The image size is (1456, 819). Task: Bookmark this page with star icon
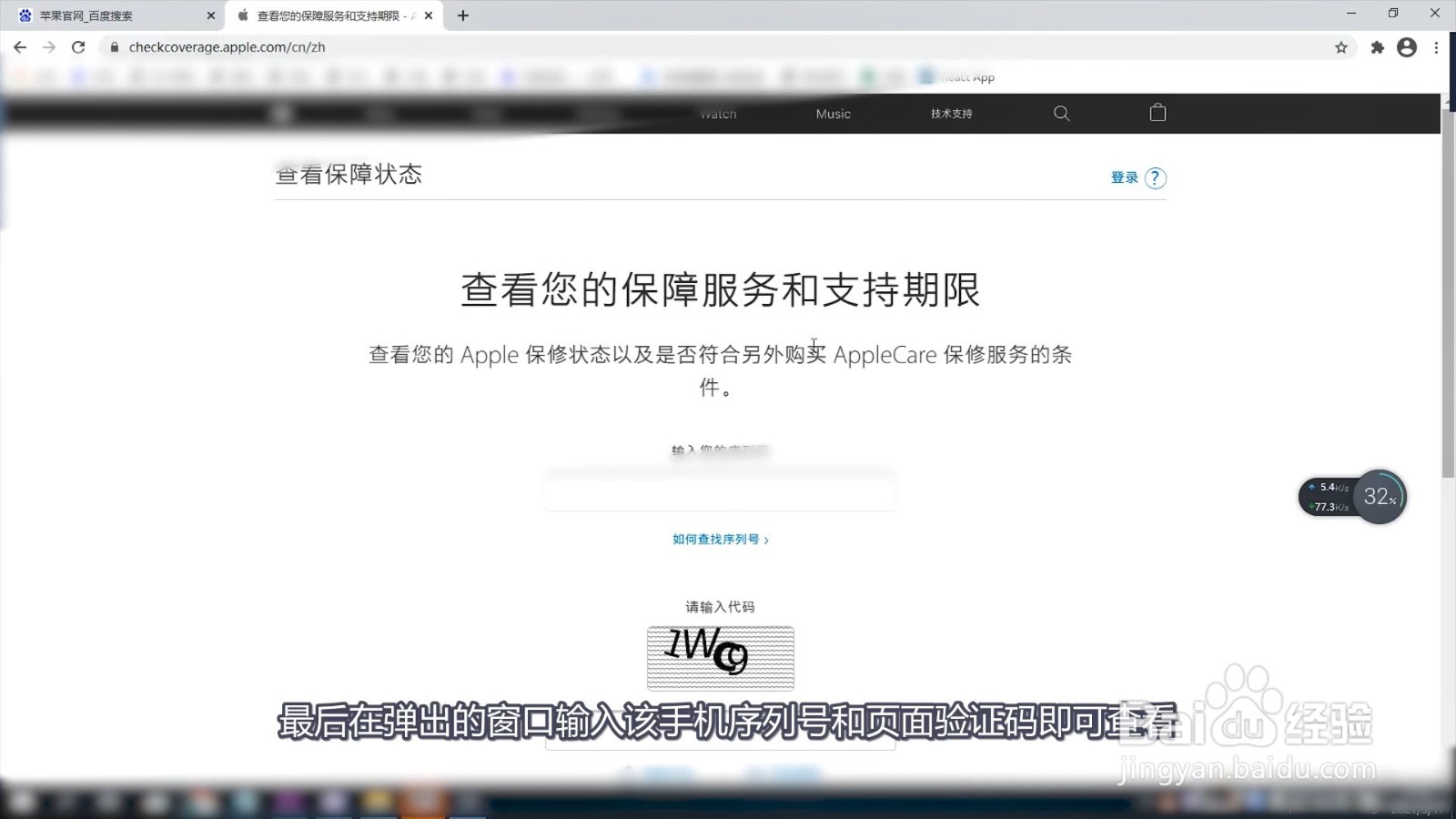click(x=1340, y=47)
